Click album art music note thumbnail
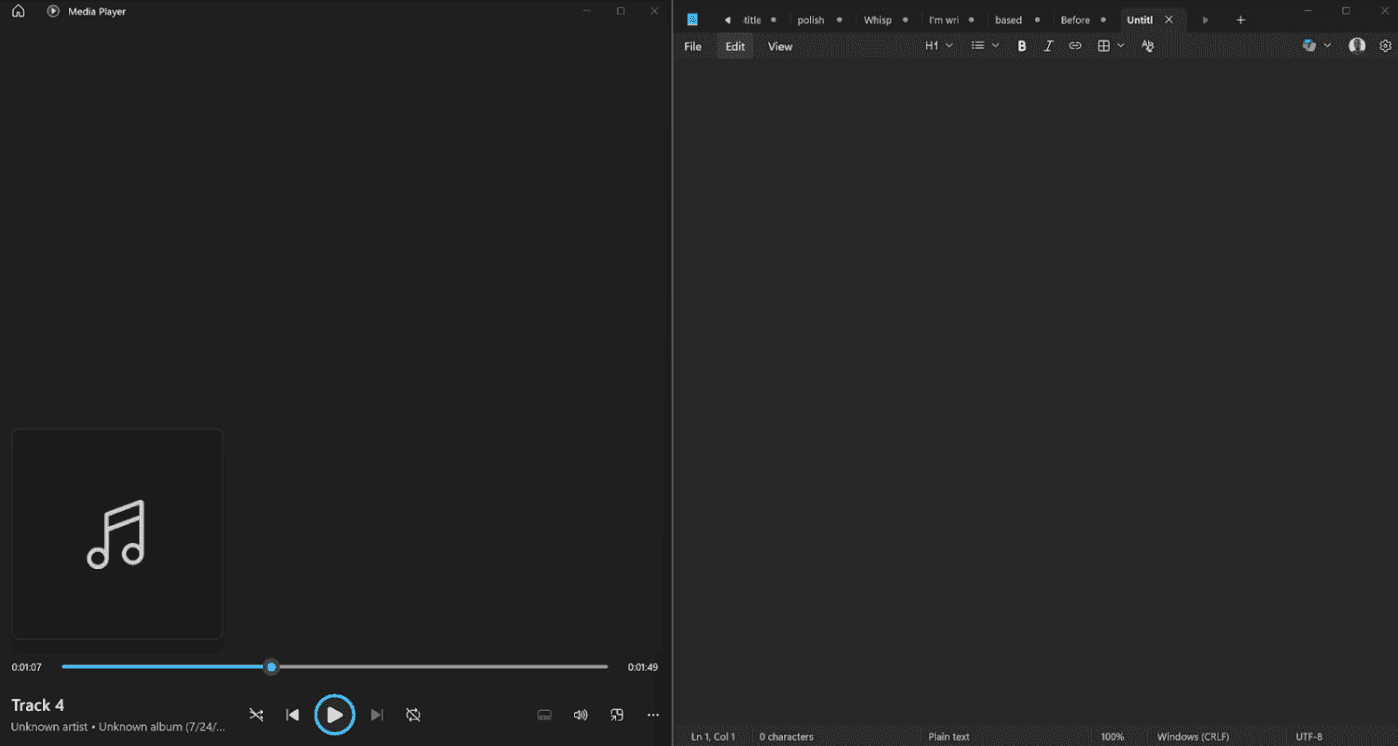Image resolution: width=1398 pixels, height=746 pixels. [x=117, y=534]
